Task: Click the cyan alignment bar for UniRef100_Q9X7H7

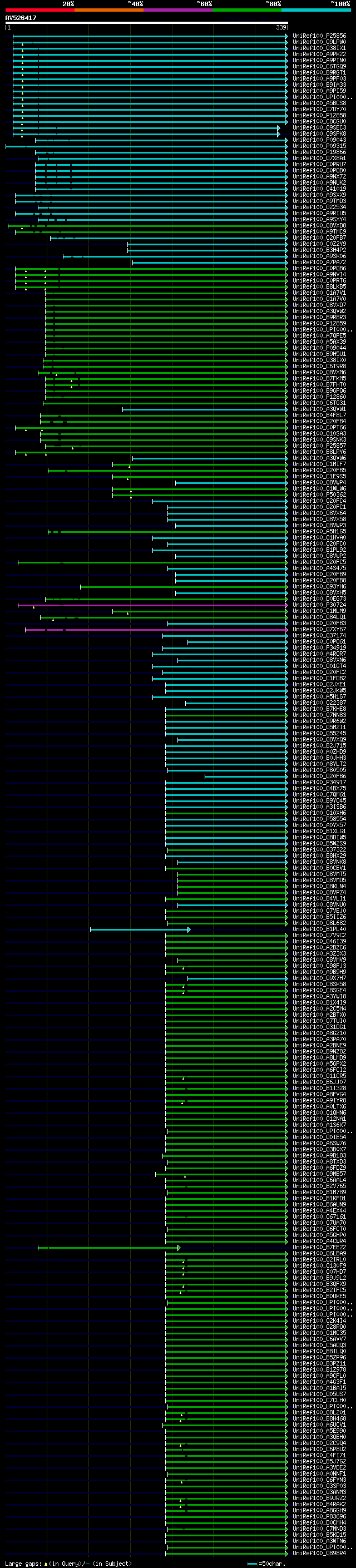Action: click(x=237, y=978)
